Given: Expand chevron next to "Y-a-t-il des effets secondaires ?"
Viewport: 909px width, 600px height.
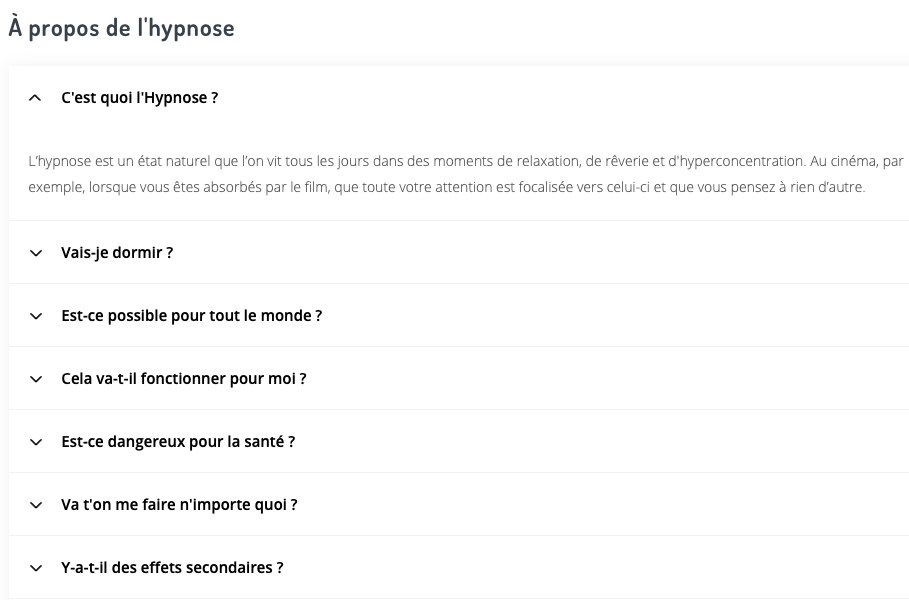Looking at the screenshot, I should pyautogui.click(x=36, y=568).
